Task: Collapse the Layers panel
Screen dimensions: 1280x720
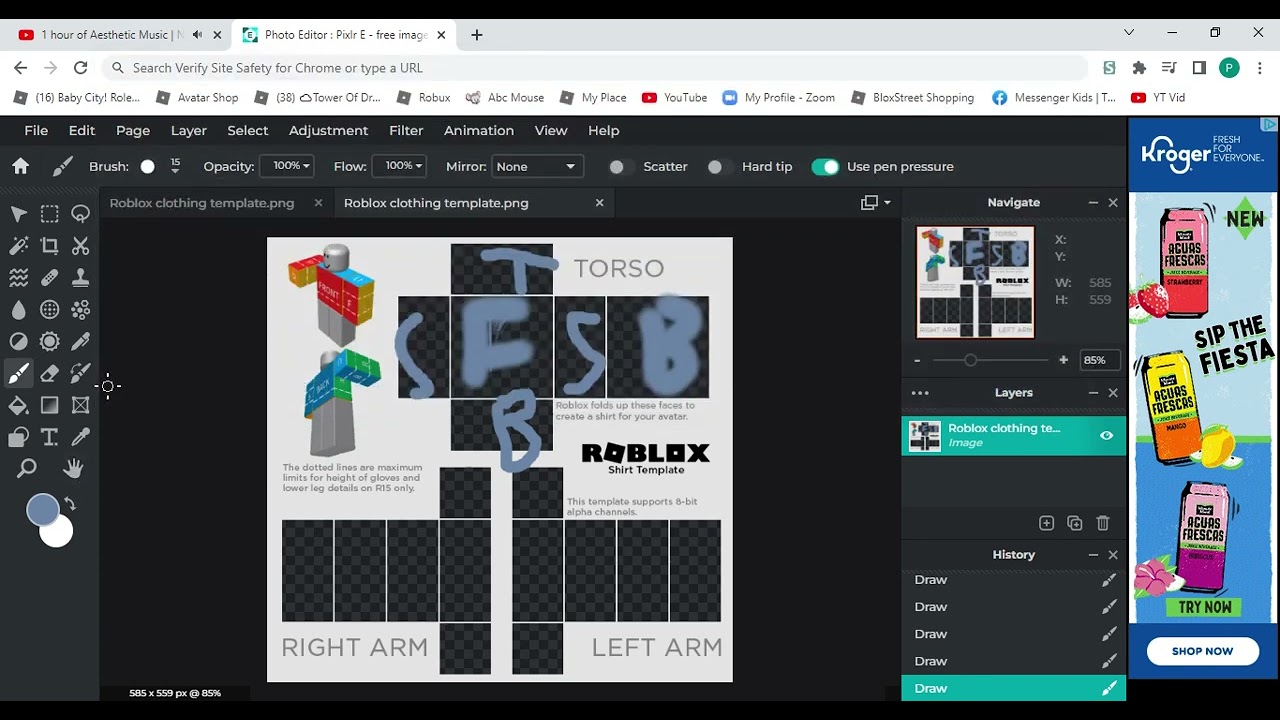Action: pyautogui.click(x=1093, y=393)
